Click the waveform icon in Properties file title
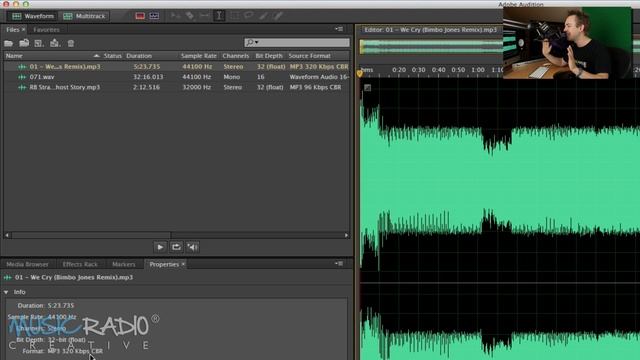 tap(8, 278)
